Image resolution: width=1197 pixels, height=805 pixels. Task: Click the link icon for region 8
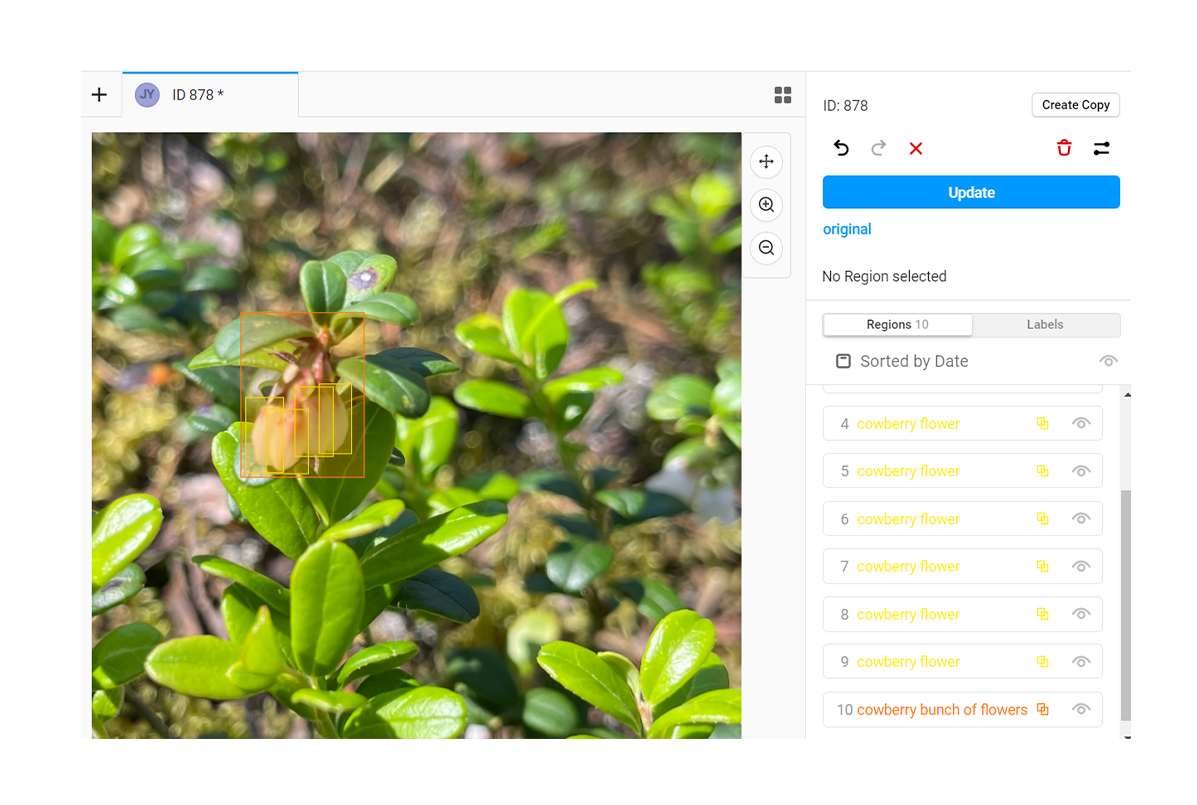[x=1043, y=614]
